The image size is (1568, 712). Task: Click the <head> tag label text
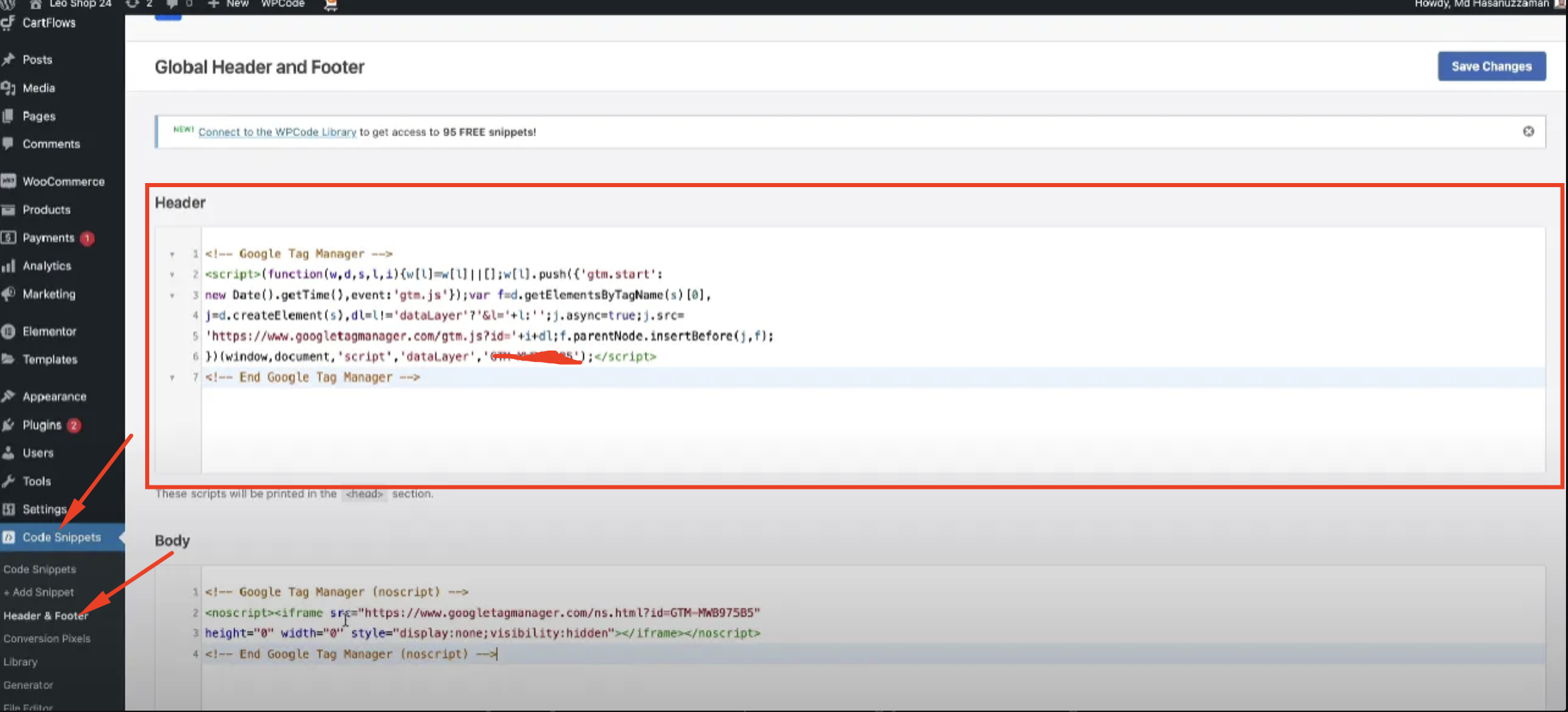(364, 494)
